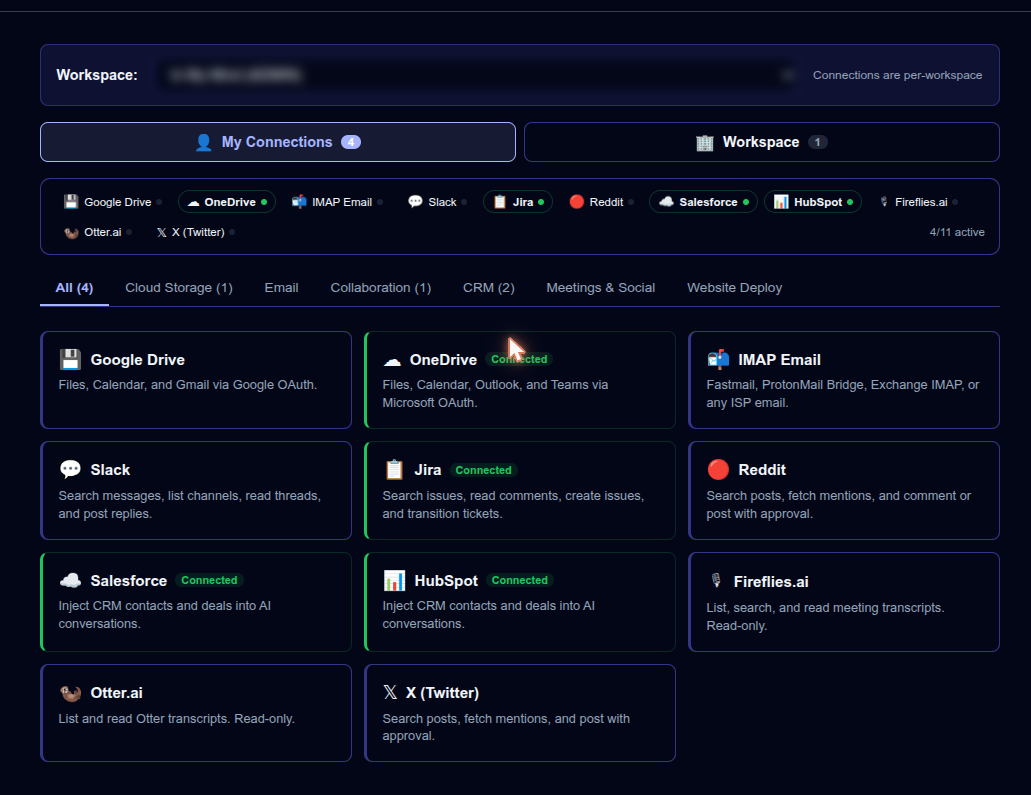Viewport: 1031px width, 795px height.
Task: Click the mailbox icon on IMAP Email card
Action: [x=718, y=359]
